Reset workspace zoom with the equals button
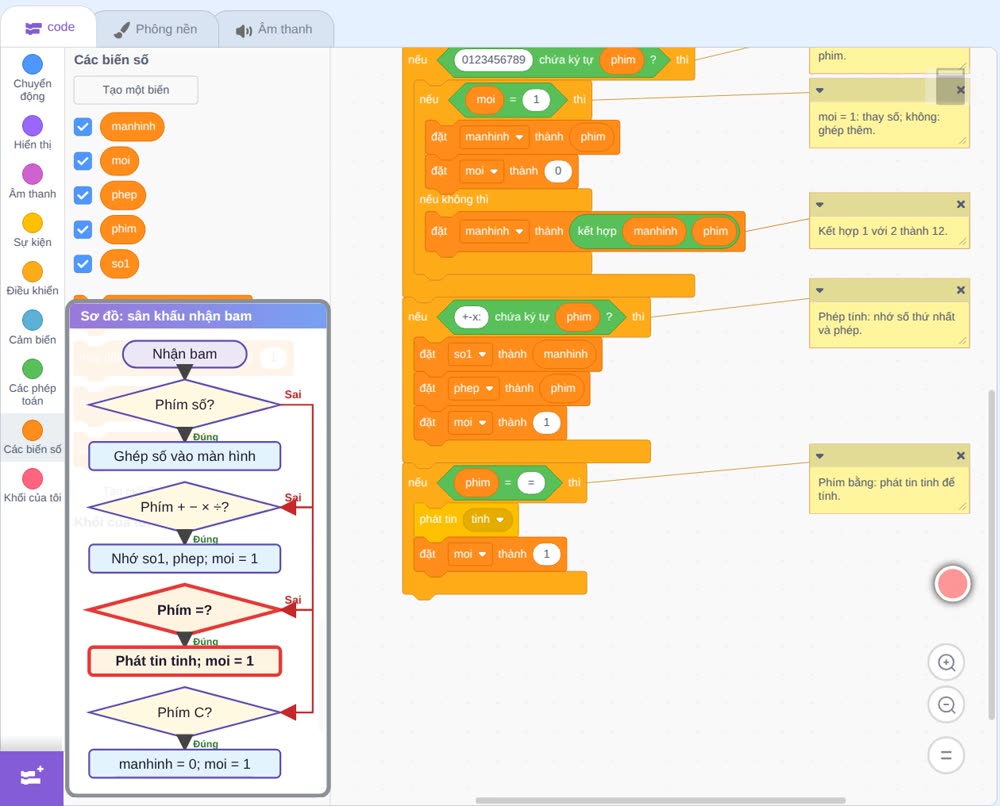The height and width of the screenshot is (806, 1000). click(946, 756)
